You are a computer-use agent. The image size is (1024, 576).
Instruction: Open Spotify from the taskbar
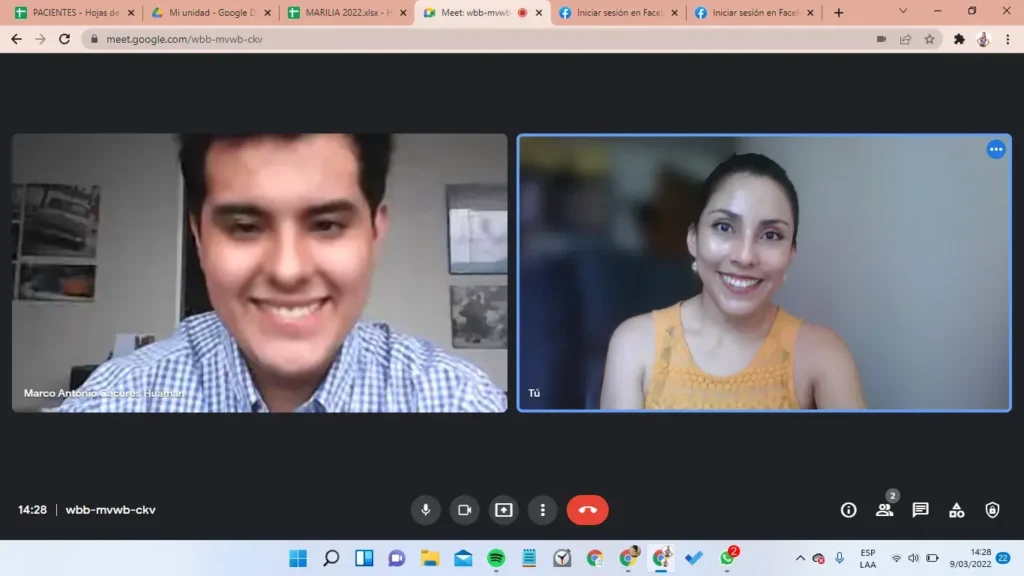click(496, 558)
